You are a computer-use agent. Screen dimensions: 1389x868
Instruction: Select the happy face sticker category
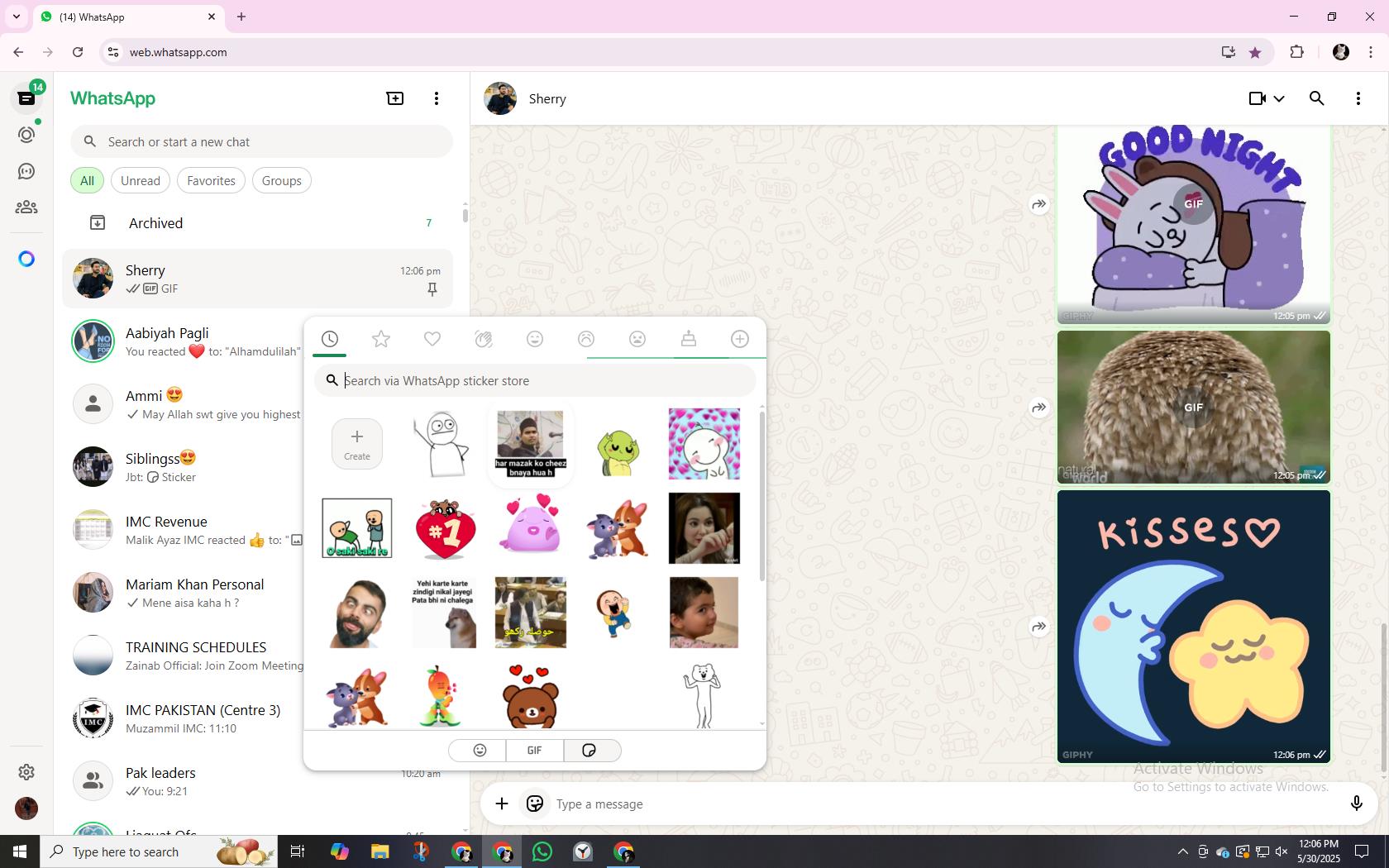click(535, 339)
